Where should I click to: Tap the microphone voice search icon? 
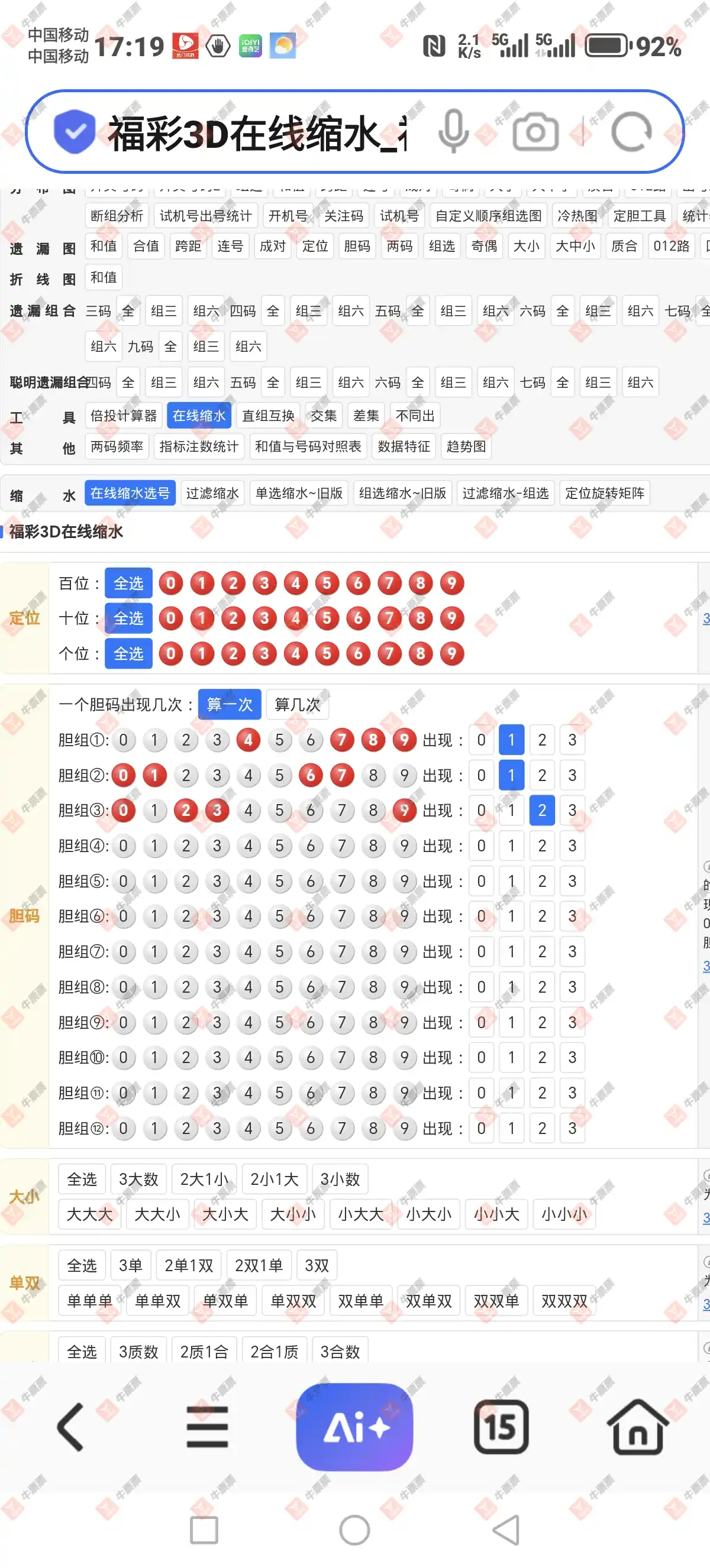(454, 132)
